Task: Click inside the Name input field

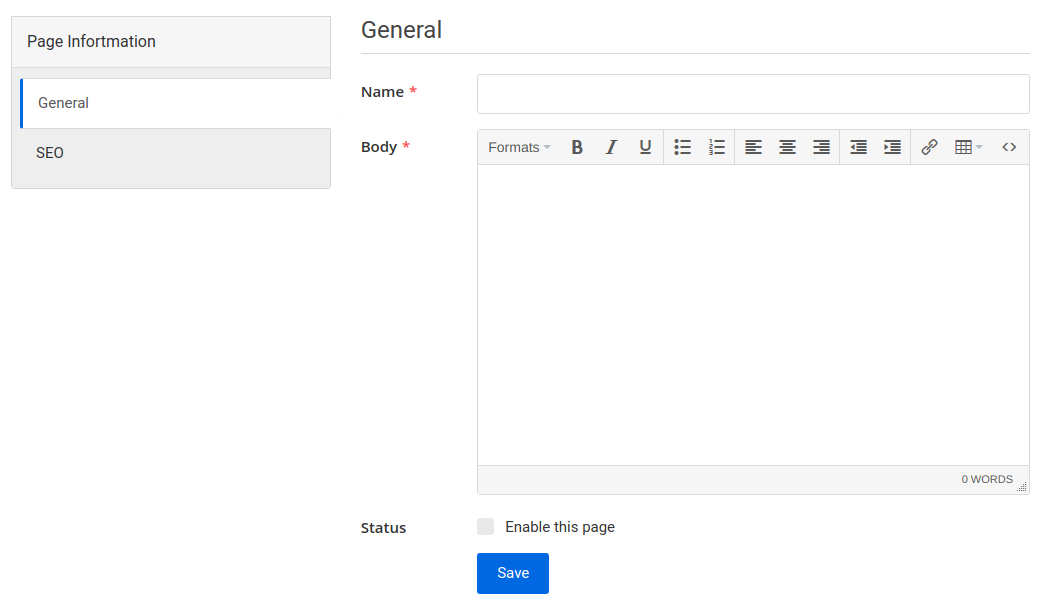Action: coord(752,93)
